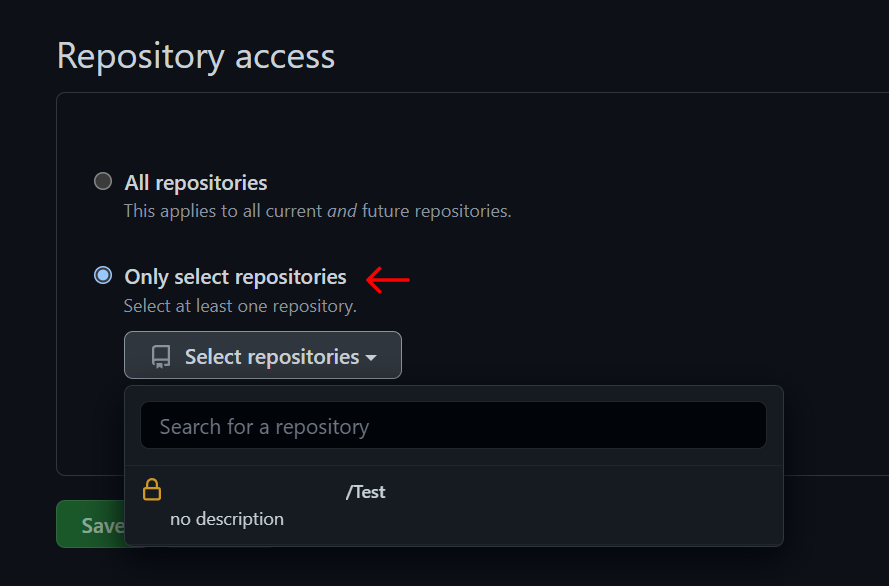The height and width of the screenshot is (586, 889).
Task: Click the All repositories label text
Action: pyautogui.click(x=196, y=183)
